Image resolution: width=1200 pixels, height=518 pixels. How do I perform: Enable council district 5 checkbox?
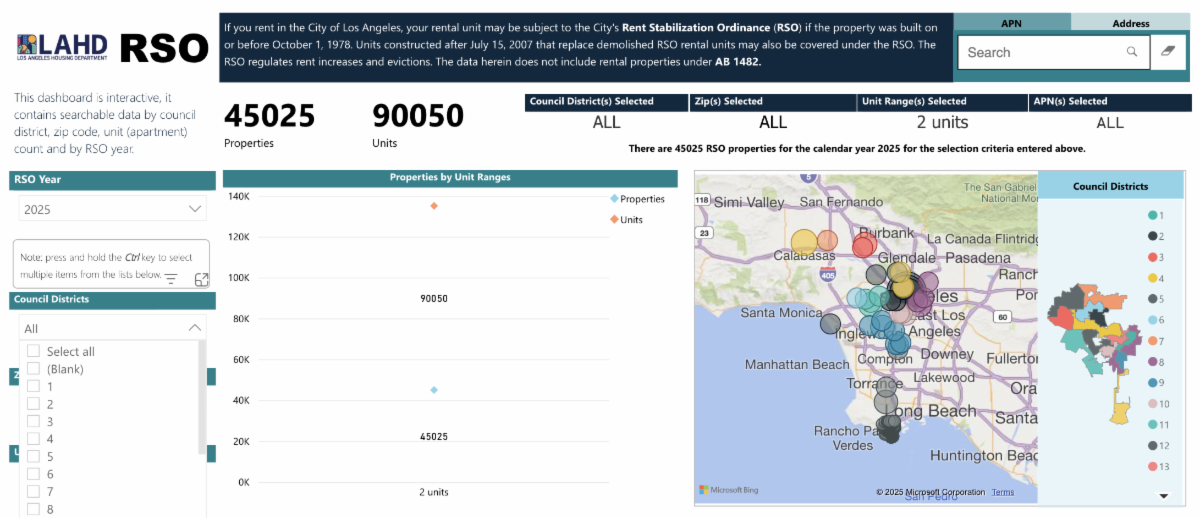34,456
